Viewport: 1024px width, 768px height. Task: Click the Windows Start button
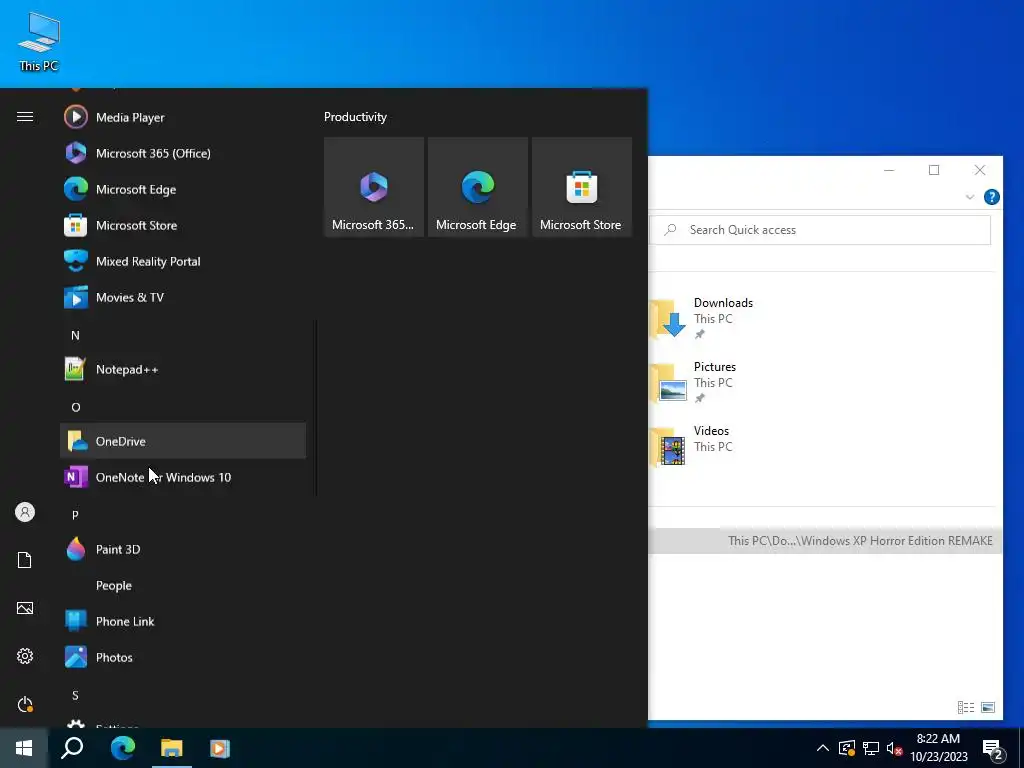24,748
